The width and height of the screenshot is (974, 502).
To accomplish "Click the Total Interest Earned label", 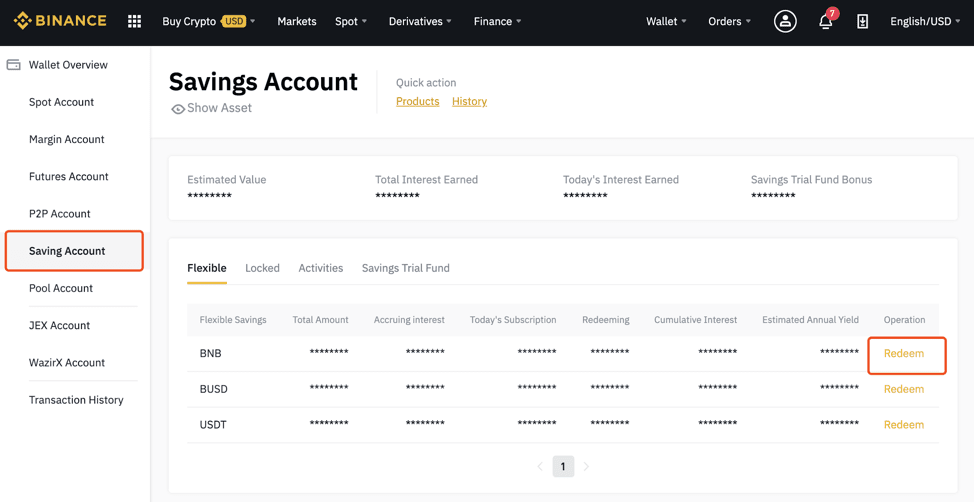I will point(427,180).
